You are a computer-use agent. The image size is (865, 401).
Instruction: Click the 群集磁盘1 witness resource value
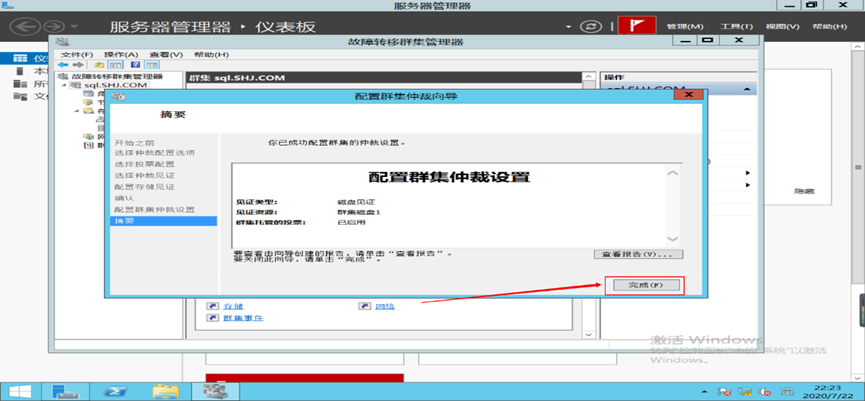pyautogui.click(x=359, y=212)
